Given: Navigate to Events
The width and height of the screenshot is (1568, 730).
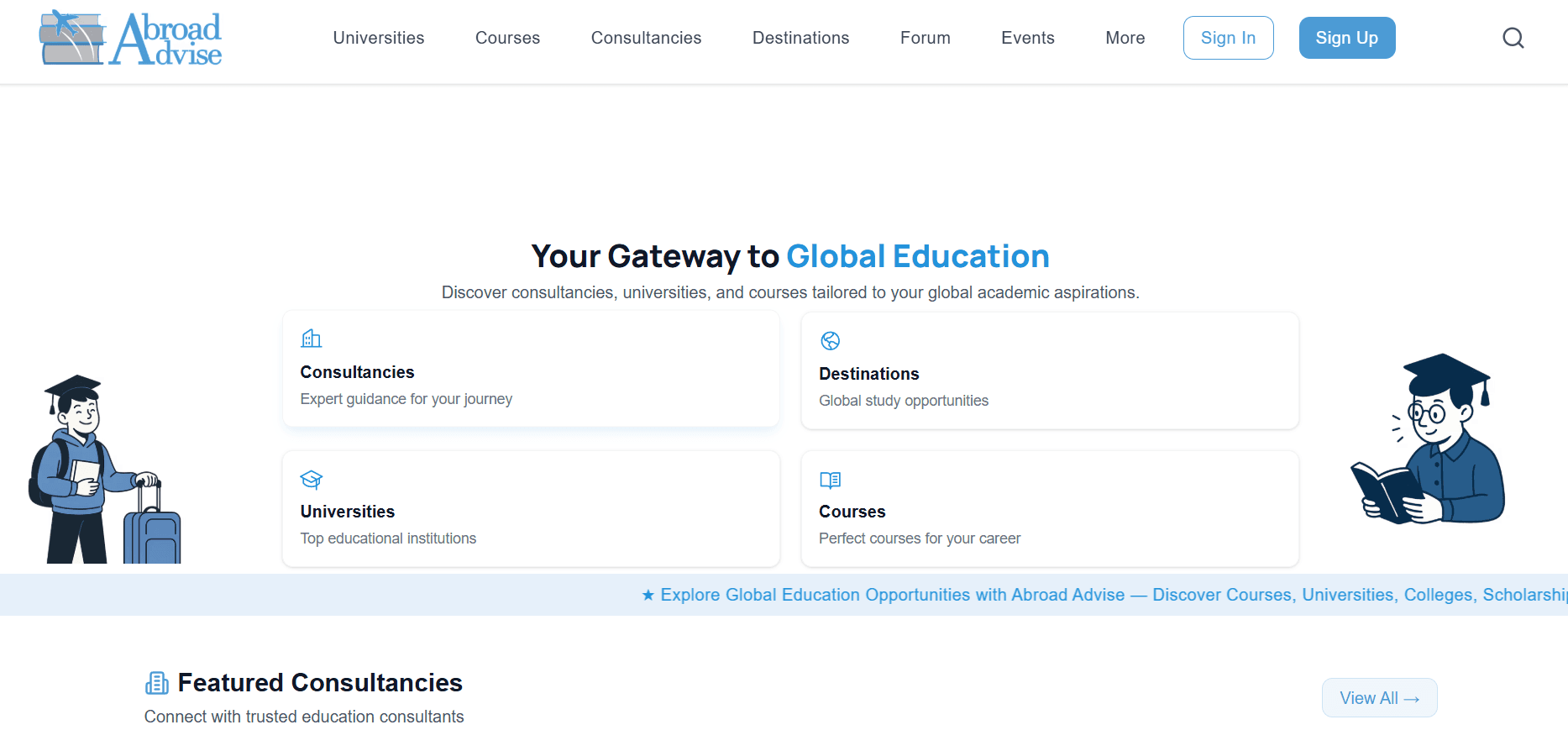Looking at the screenshot, I should pyautogui.click(x=1027, y=38).
